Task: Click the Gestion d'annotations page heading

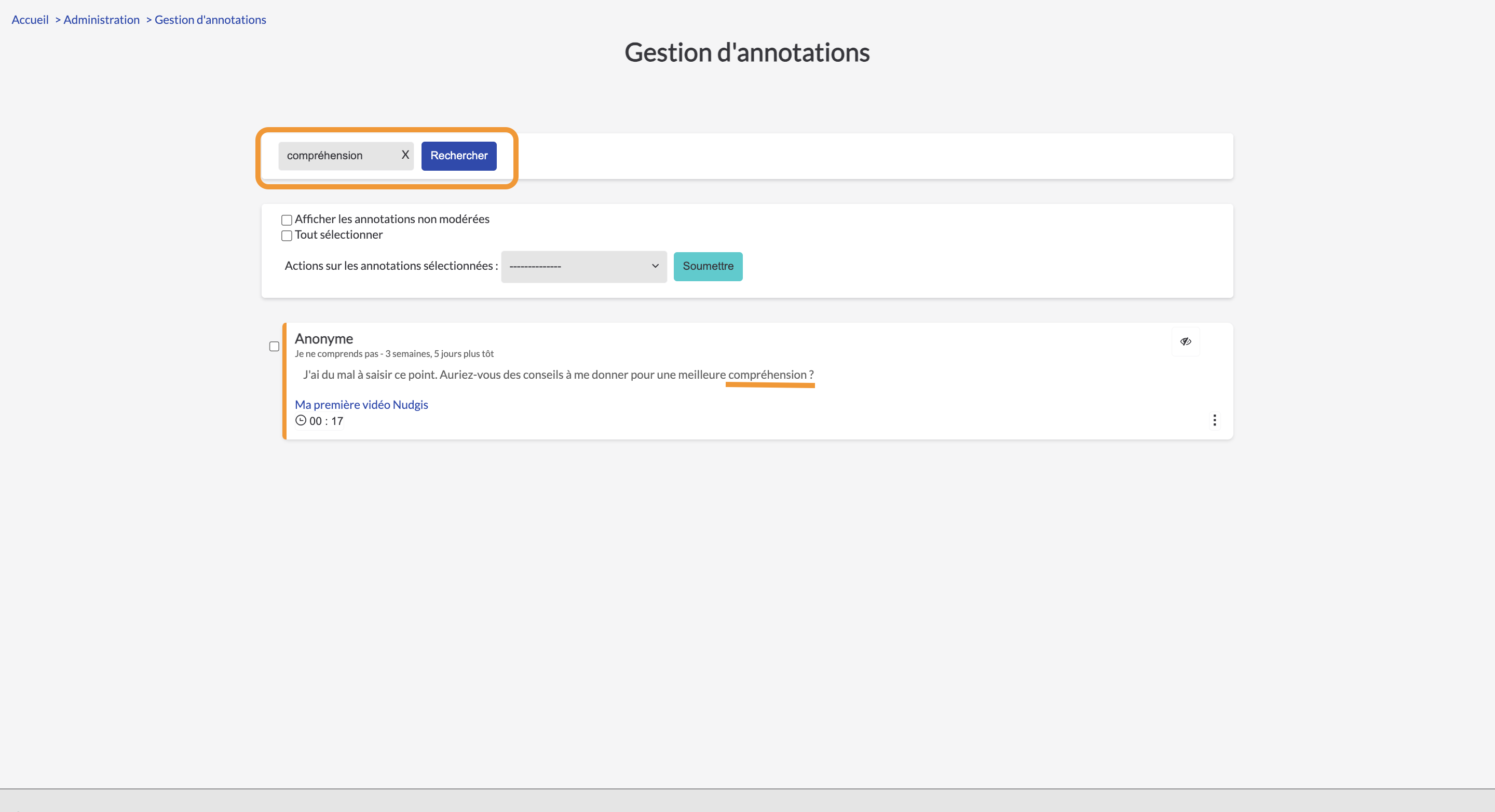Action: (747, 52)
